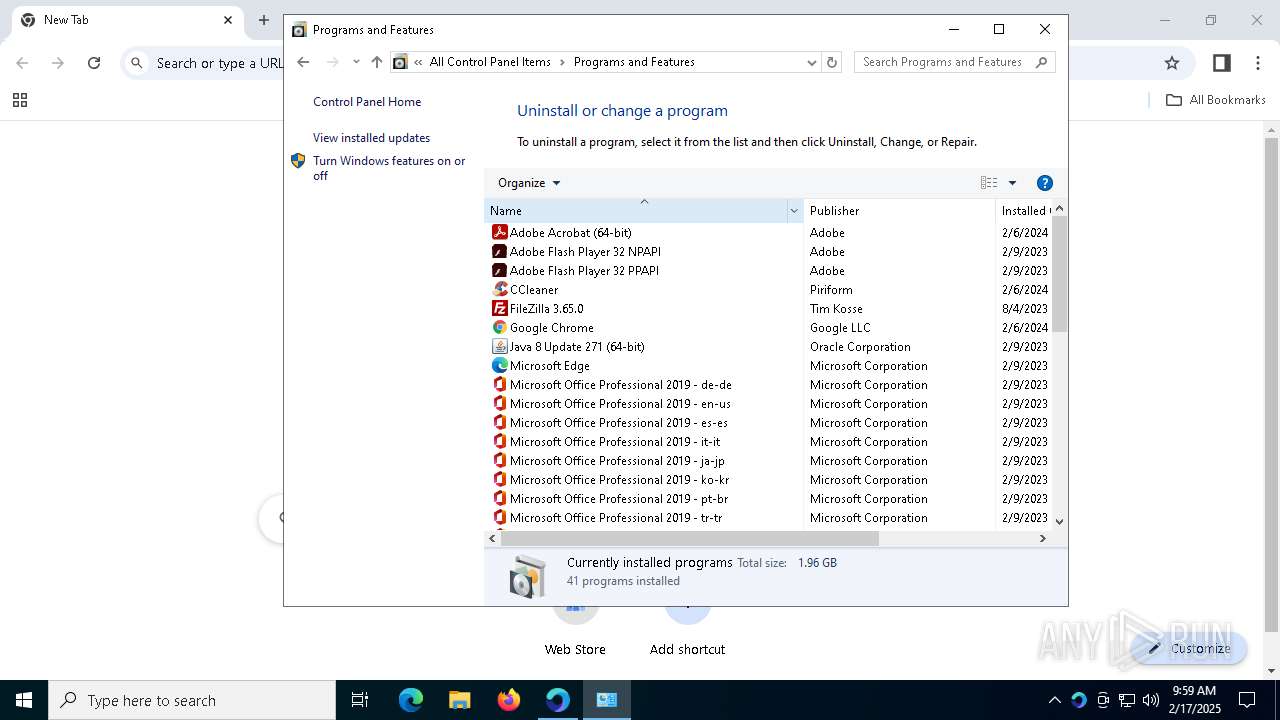1280x720 pixels.
Task: Show hidden system tray icons
Action: [1054, 700]
